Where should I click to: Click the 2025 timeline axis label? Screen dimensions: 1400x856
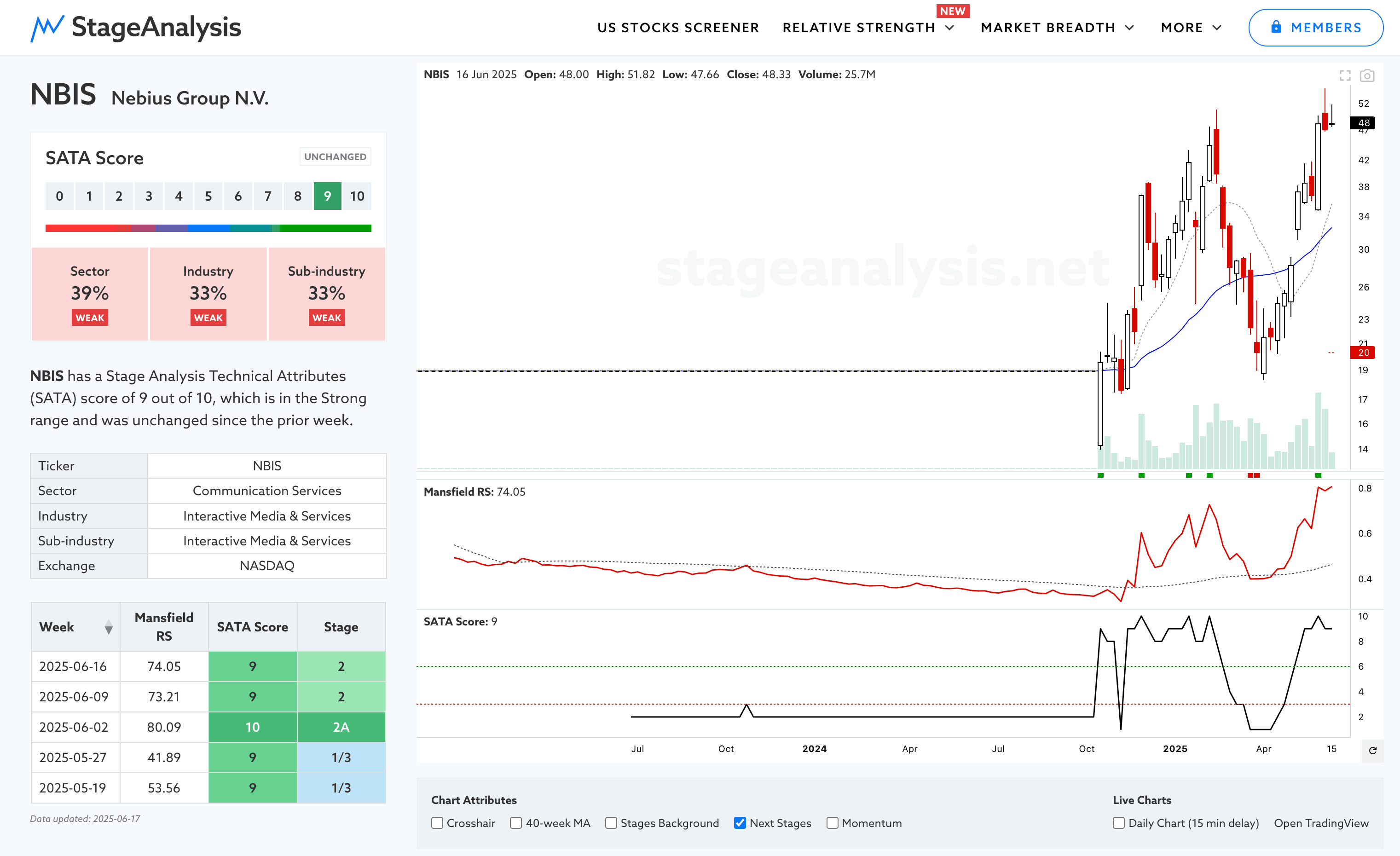(x=1174, y=749)
